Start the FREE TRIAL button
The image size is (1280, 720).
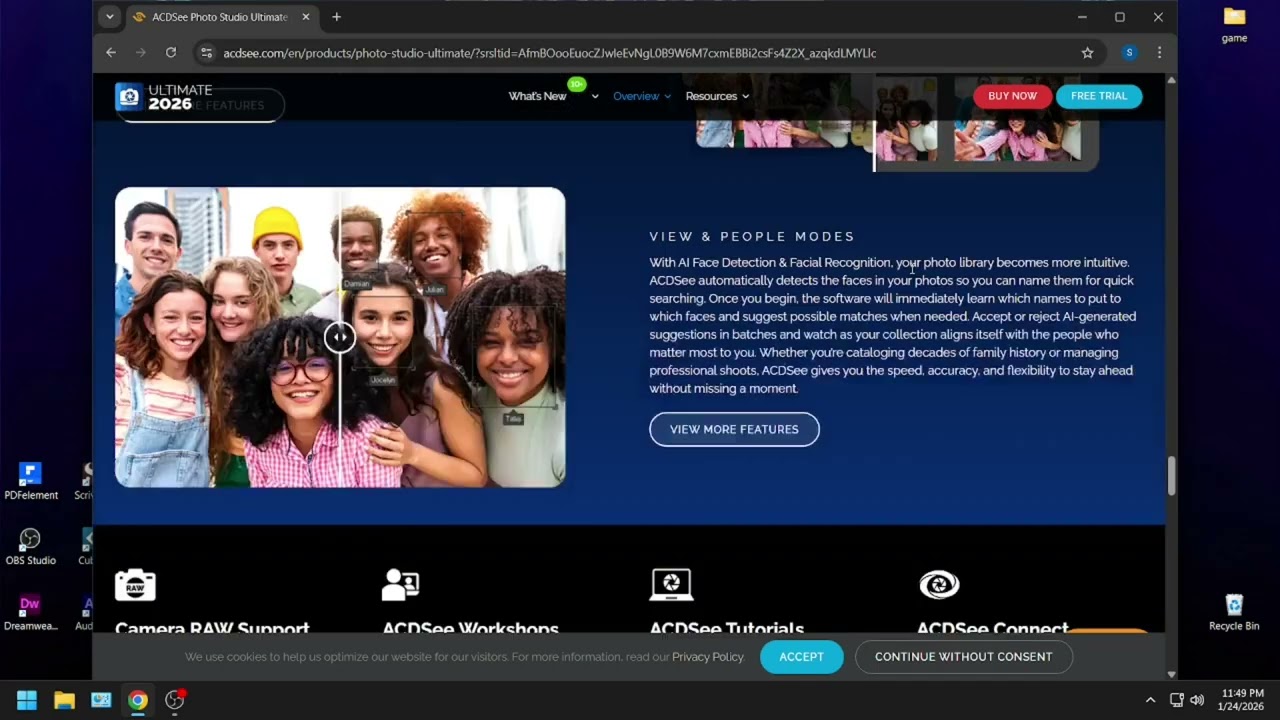1099,96
